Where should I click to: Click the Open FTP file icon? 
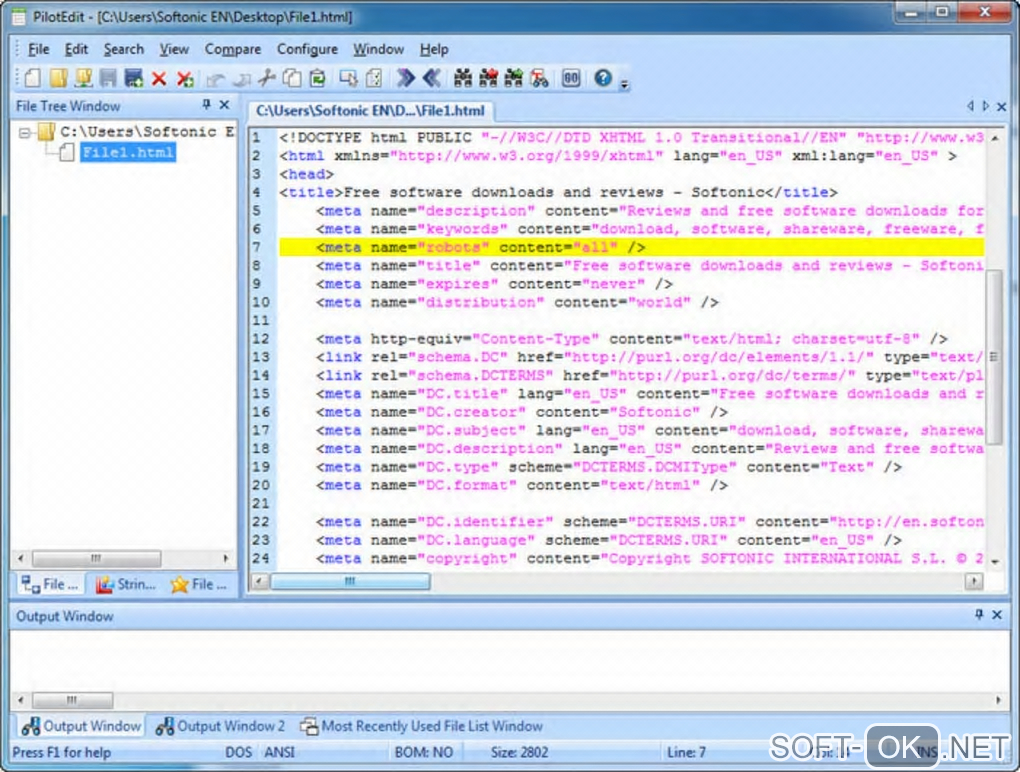pos(83,79)
